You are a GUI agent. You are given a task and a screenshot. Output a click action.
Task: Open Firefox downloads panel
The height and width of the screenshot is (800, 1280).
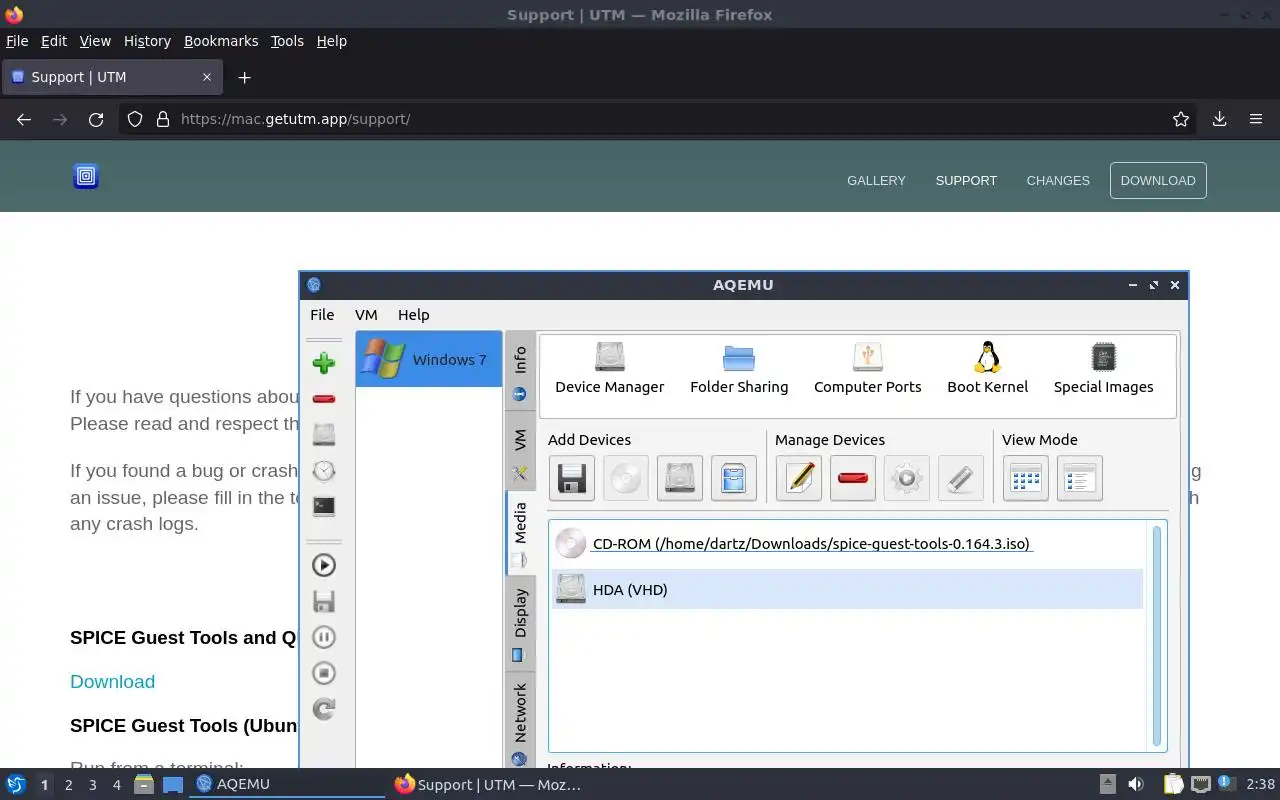[1219, 119]
